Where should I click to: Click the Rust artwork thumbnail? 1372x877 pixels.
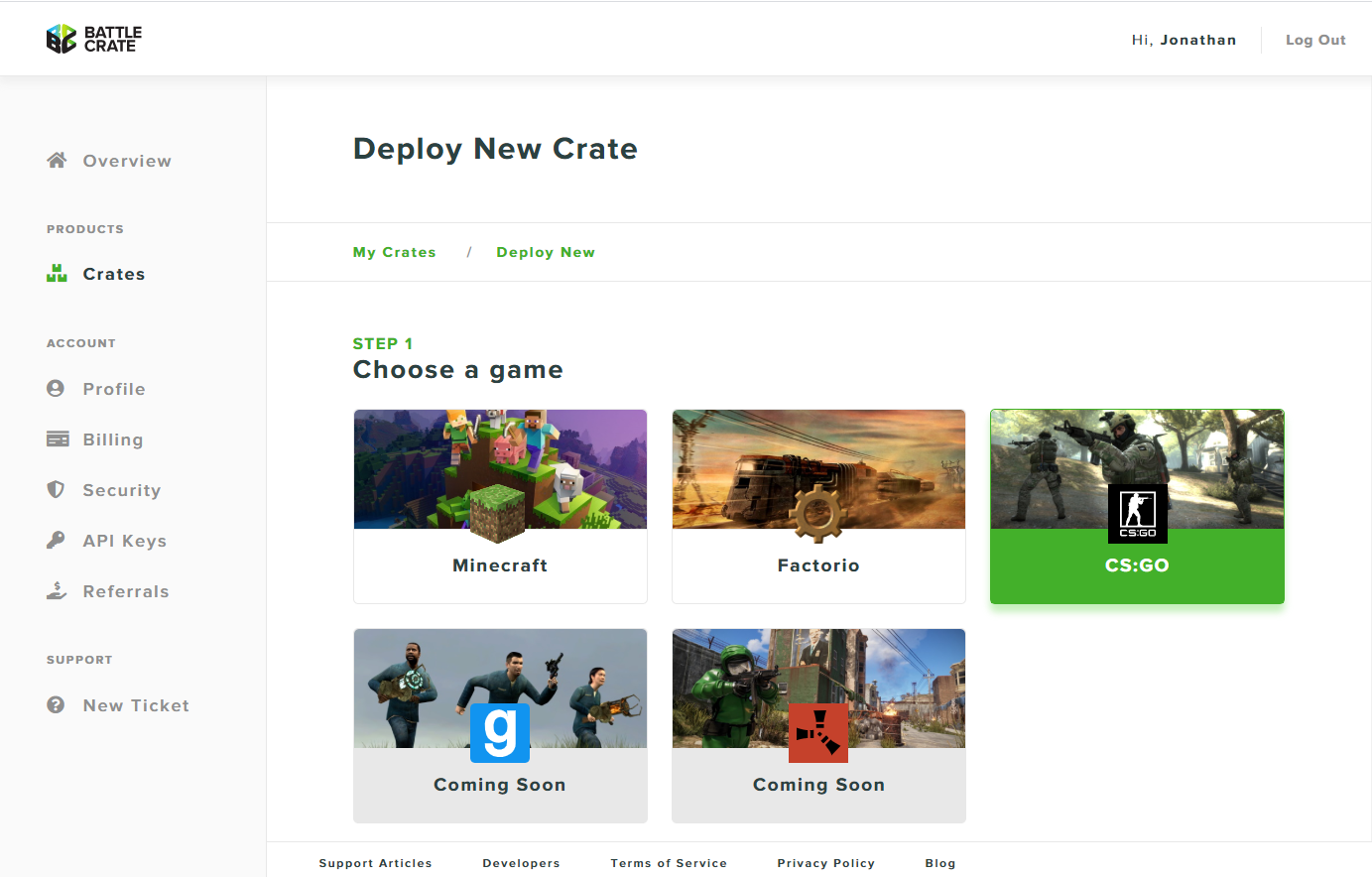[x=818, y=689]
